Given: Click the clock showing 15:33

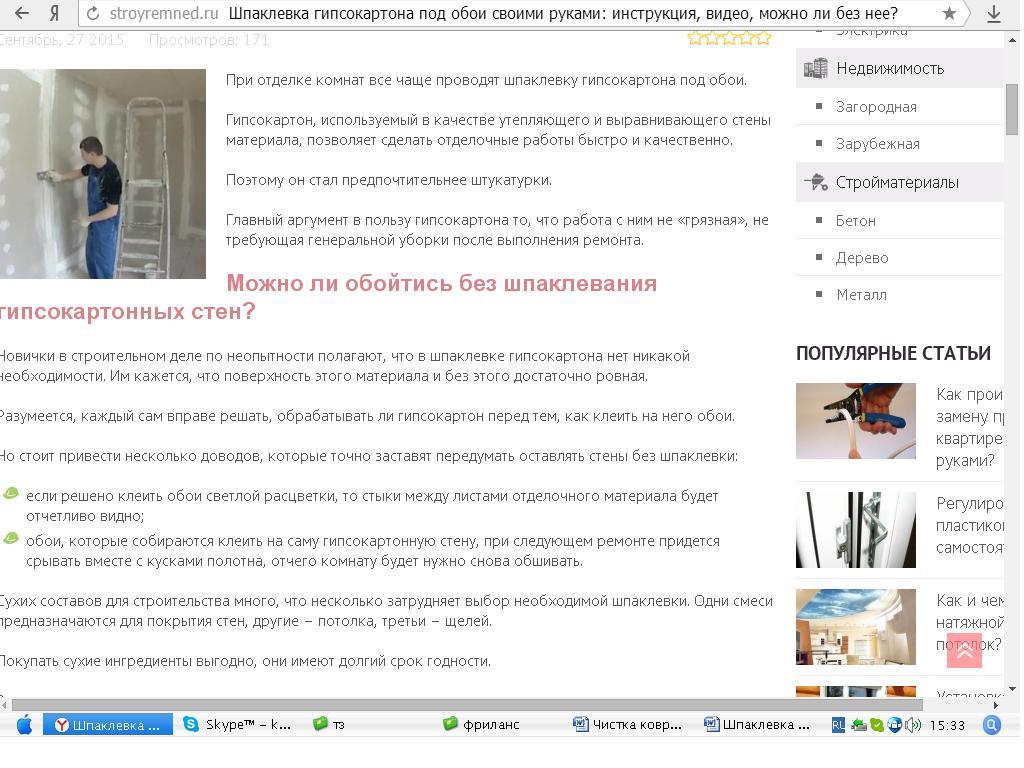Looking at the screenshot, I should pos(947,725).
